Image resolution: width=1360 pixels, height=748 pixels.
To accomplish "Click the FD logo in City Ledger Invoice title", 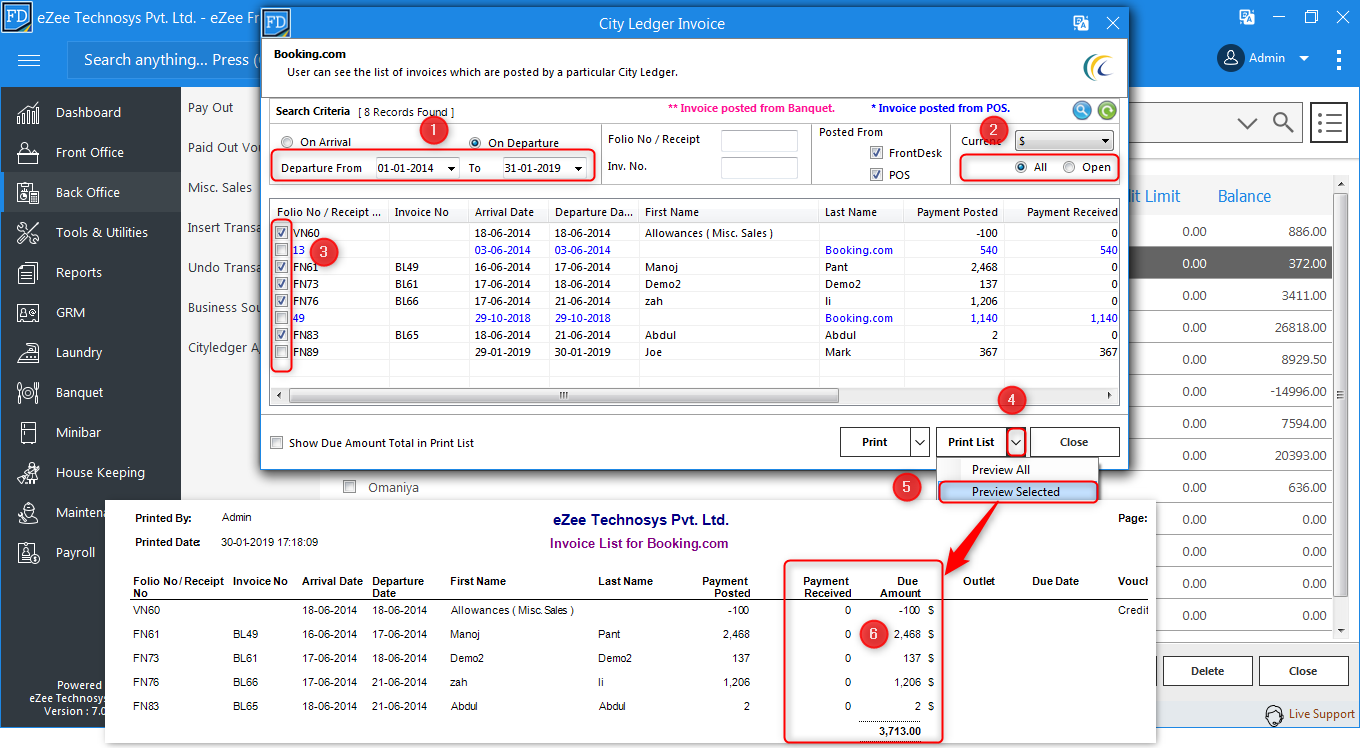I will 276,23.
